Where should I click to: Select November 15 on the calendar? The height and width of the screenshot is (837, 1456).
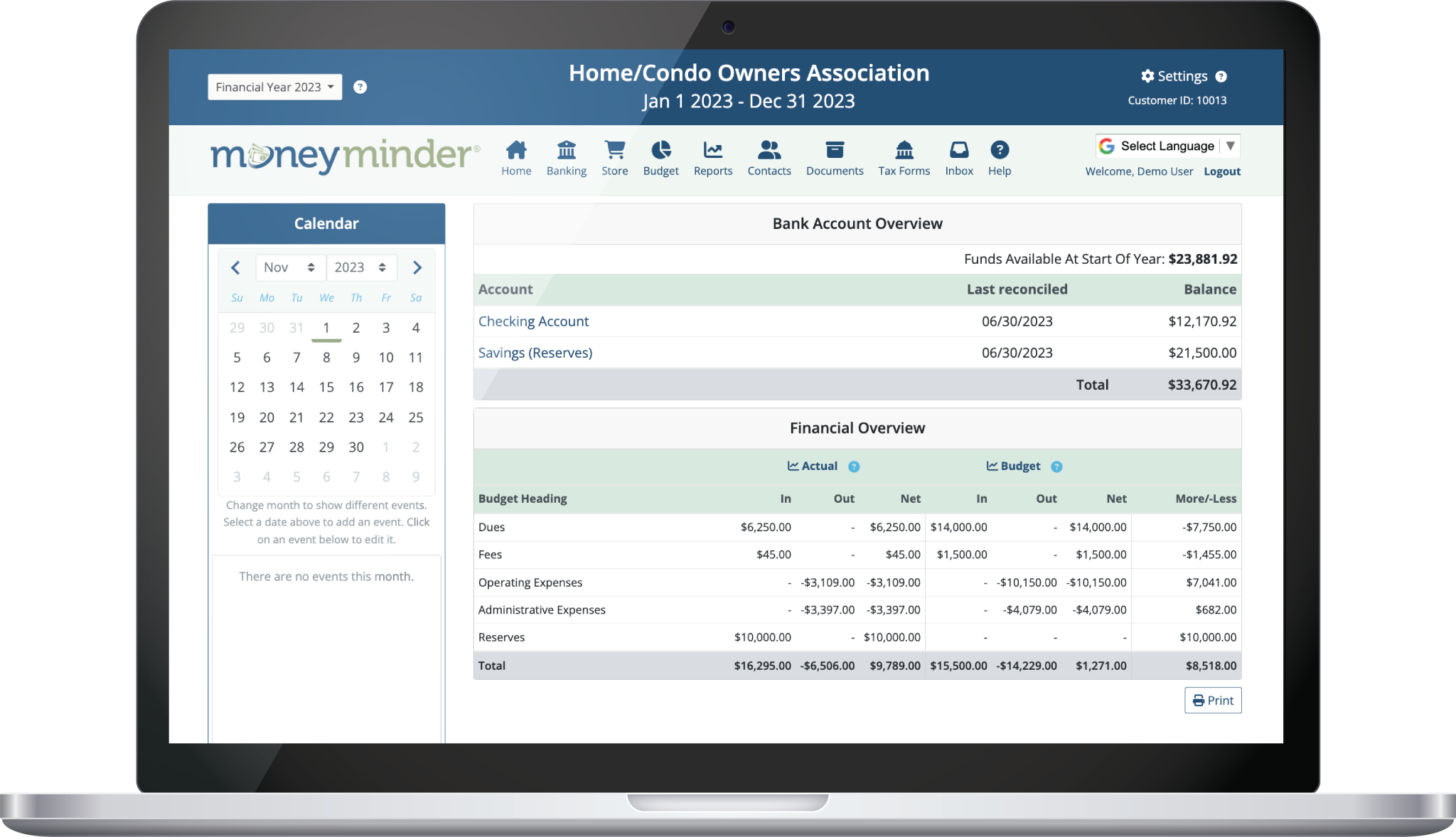[326, 388]
